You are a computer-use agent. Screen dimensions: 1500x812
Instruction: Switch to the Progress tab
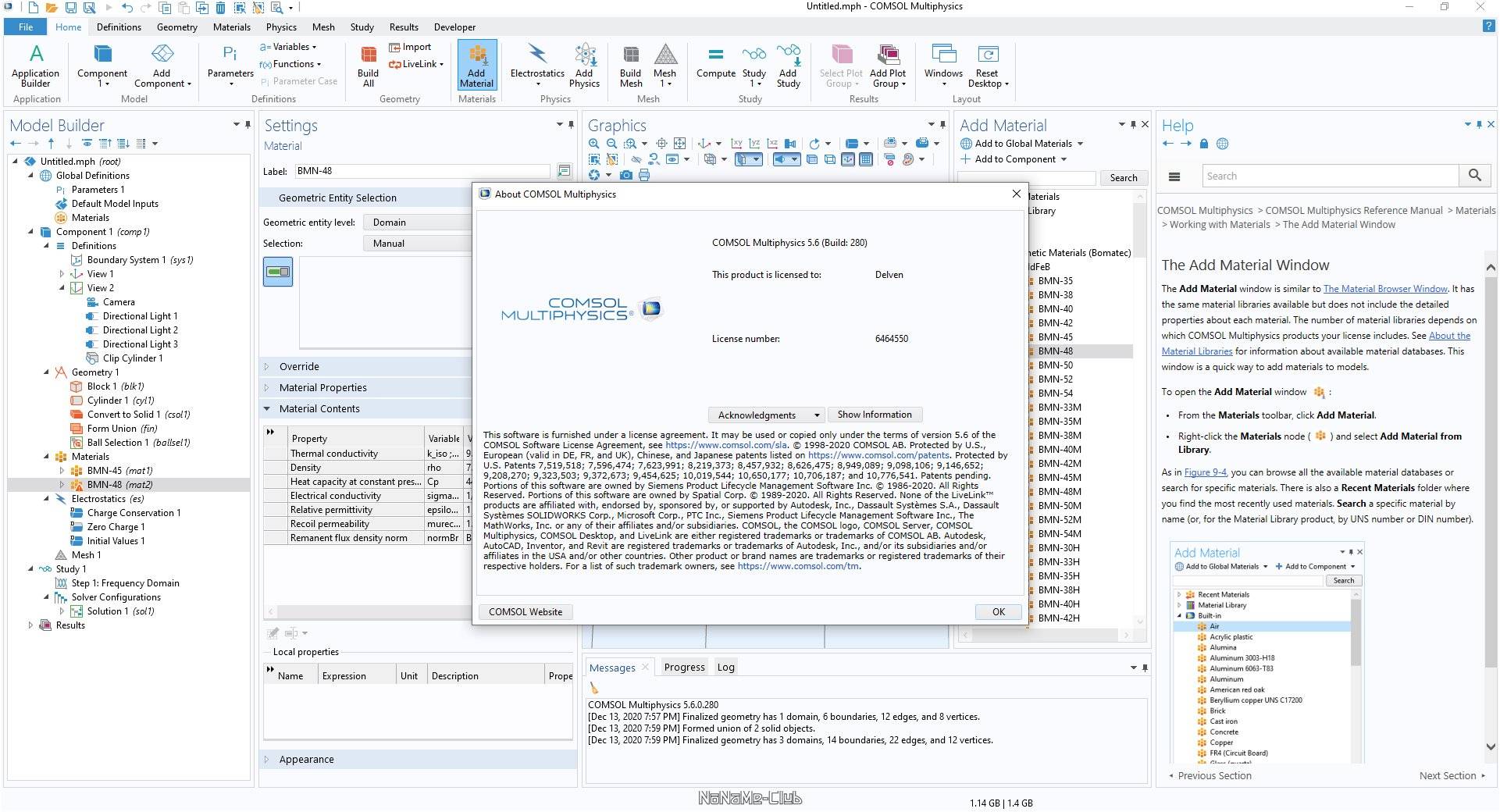coord(684,667)
